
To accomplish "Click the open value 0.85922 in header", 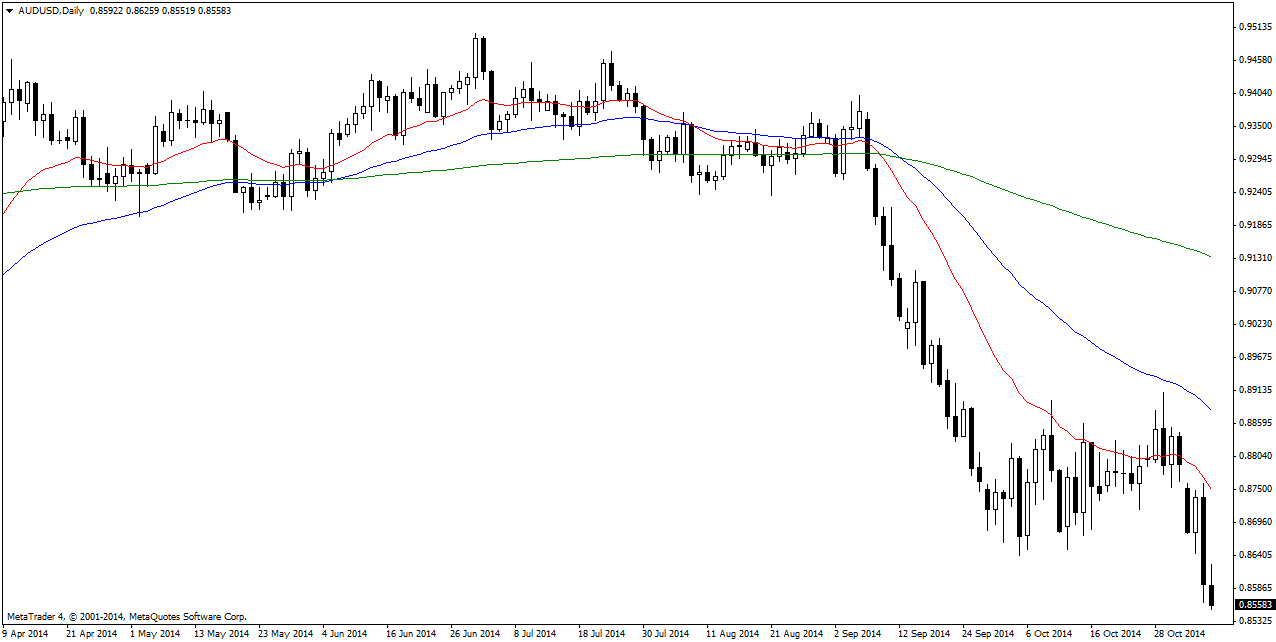I will click(x=107, y=11).
